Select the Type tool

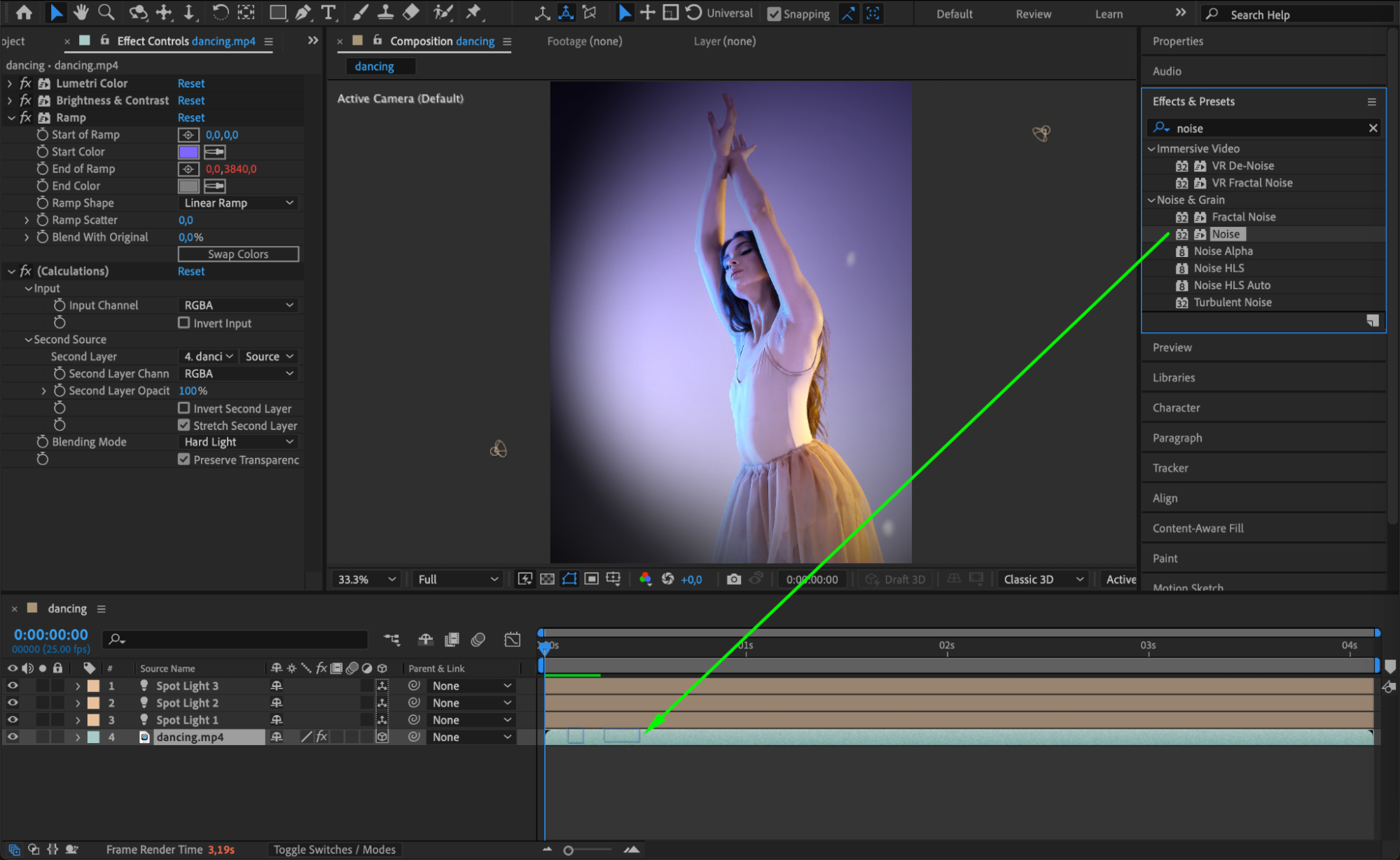(328, 12)
